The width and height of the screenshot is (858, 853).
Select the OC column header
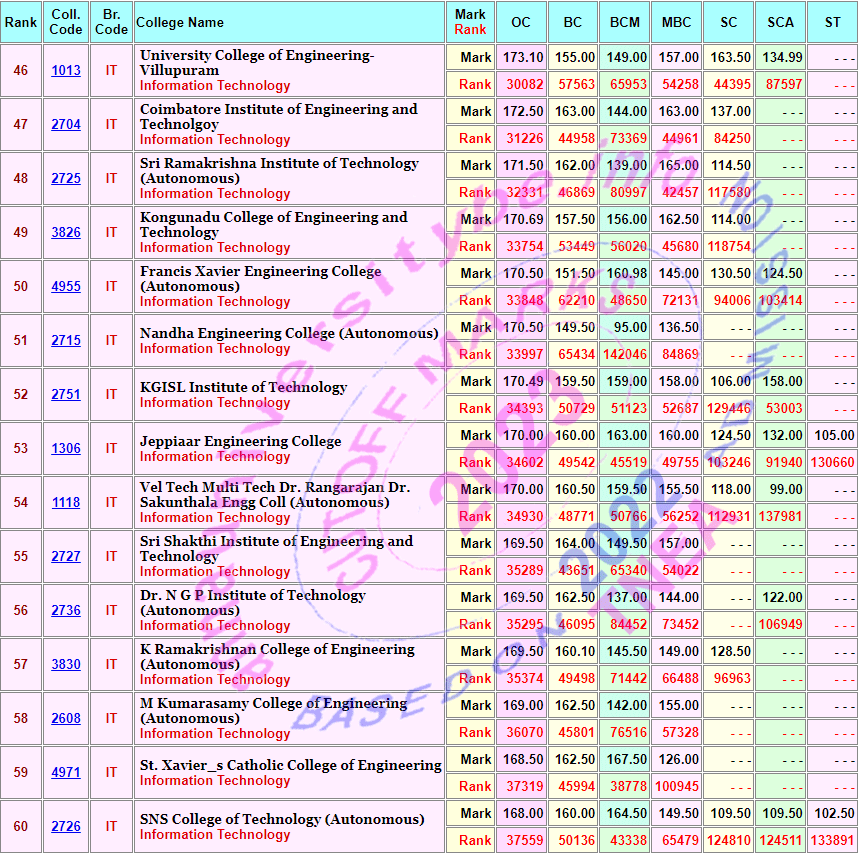pyautogui.click(x=521, y=22)
